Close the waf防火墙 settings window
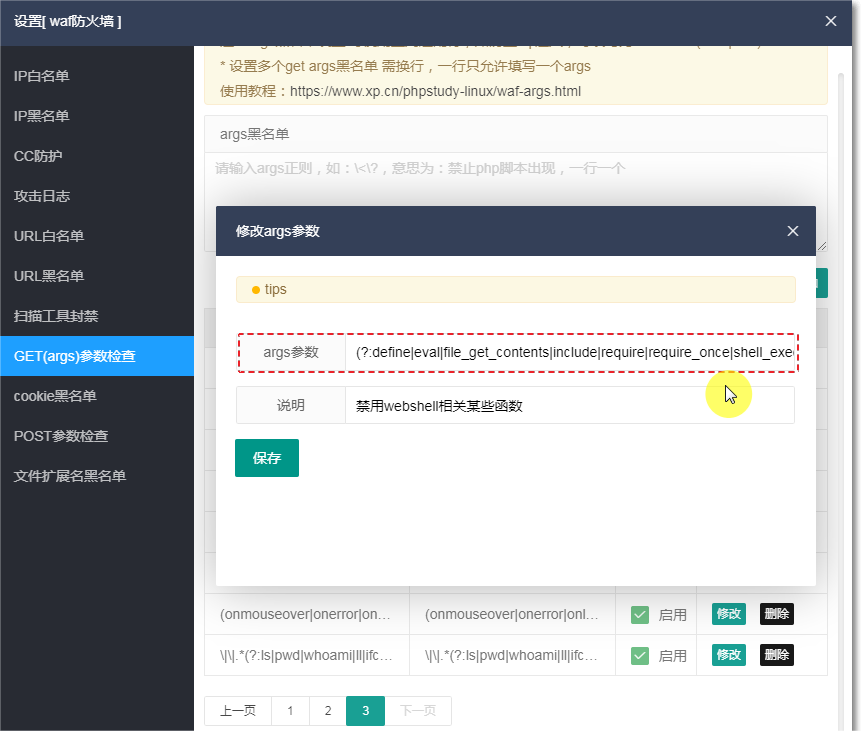Viewport: 861px width, 731px height. tap(830, 21)
